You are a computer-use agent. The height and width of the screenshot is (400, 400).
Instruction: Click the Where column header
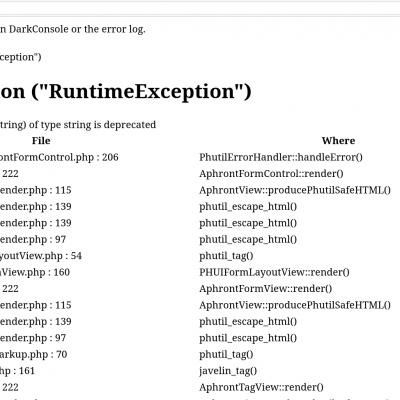tap(338, 141)
